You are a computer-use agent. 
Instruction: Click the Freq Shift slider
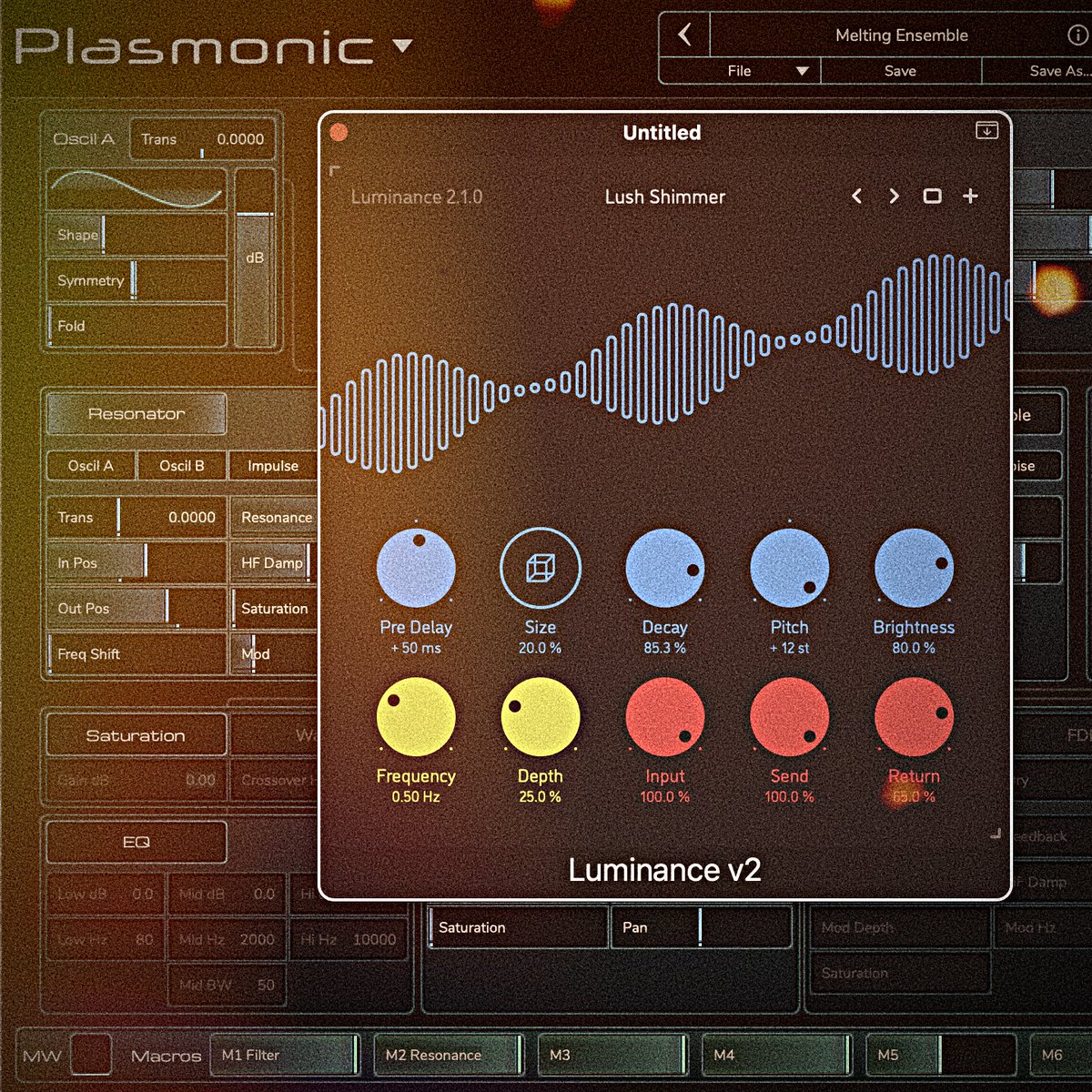[x=136, y=653]
